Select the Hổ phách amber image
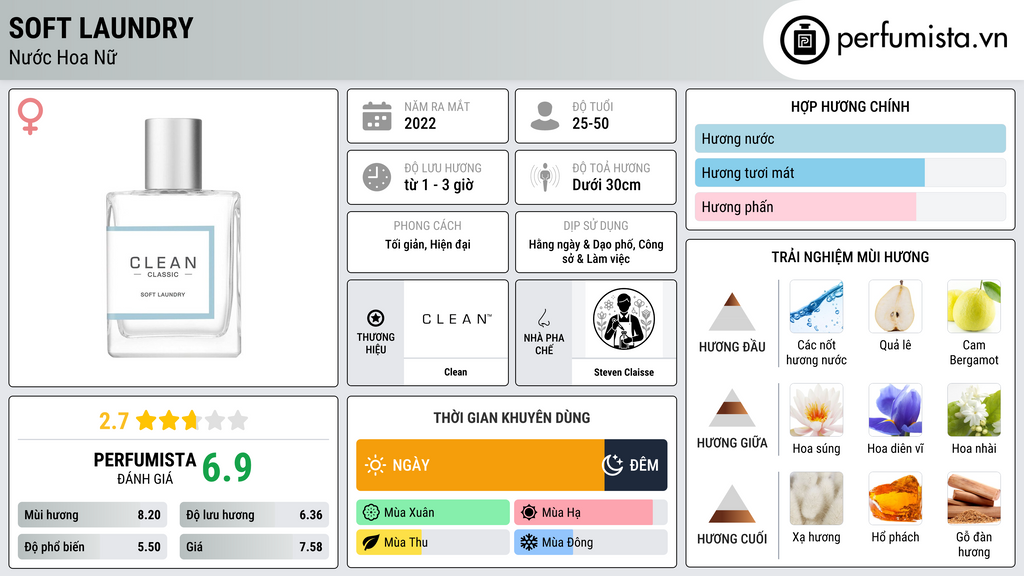Screen dimensions: 1024x576 click(x=895, y=498)
